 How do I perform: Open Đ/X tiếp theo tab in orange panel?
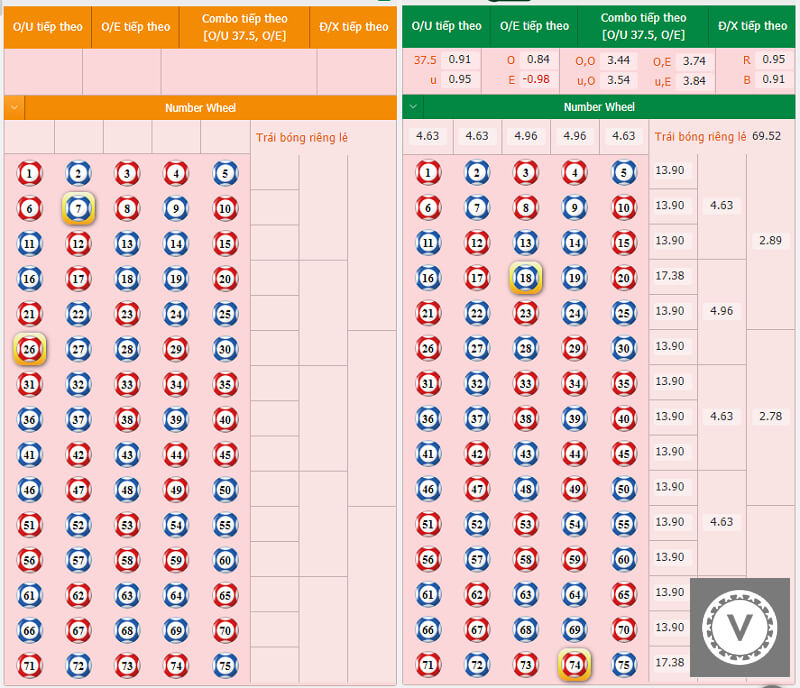(x=354, y=27)
